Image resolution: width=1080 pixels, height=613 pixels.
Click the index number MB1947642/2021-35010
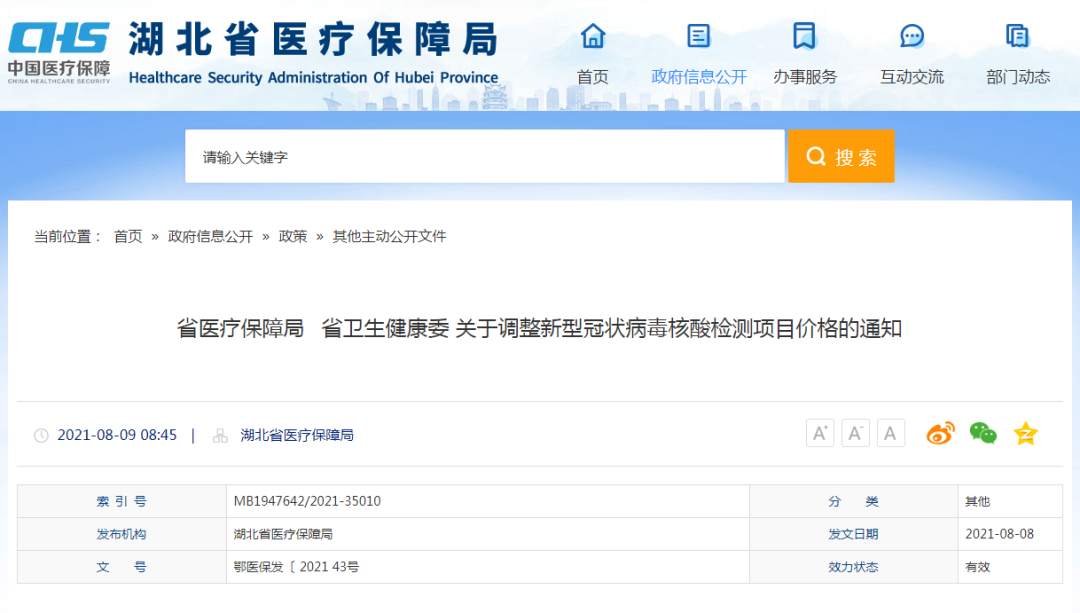click(307, 501)
